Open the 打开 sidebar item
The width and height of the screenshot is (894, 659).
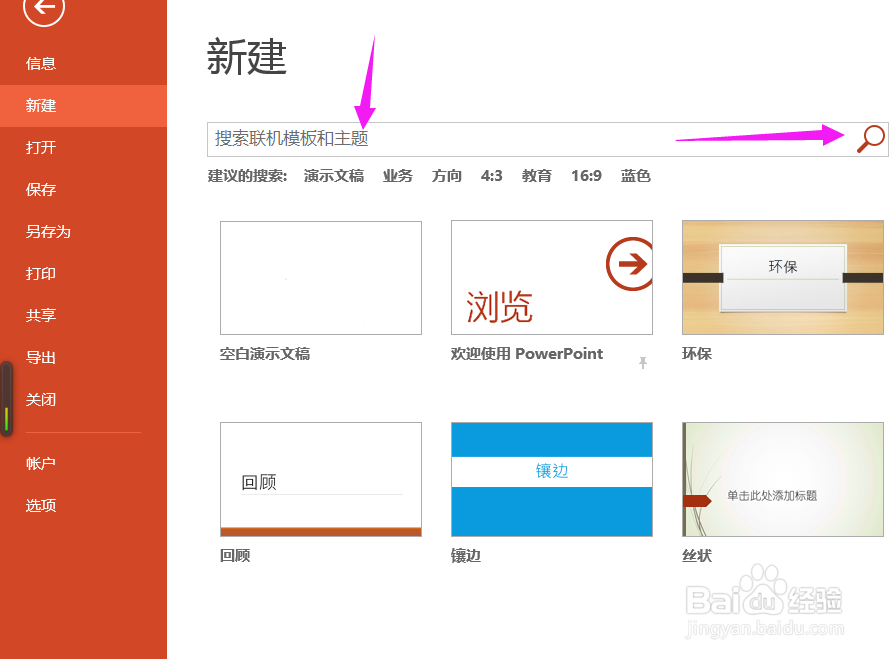(x=40, y=148)
